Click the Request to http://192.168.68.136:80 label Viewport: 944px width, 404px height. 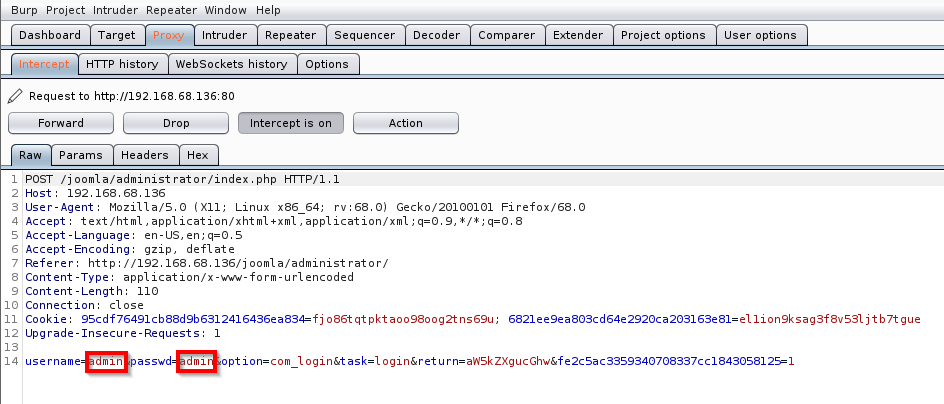(132, 96)
